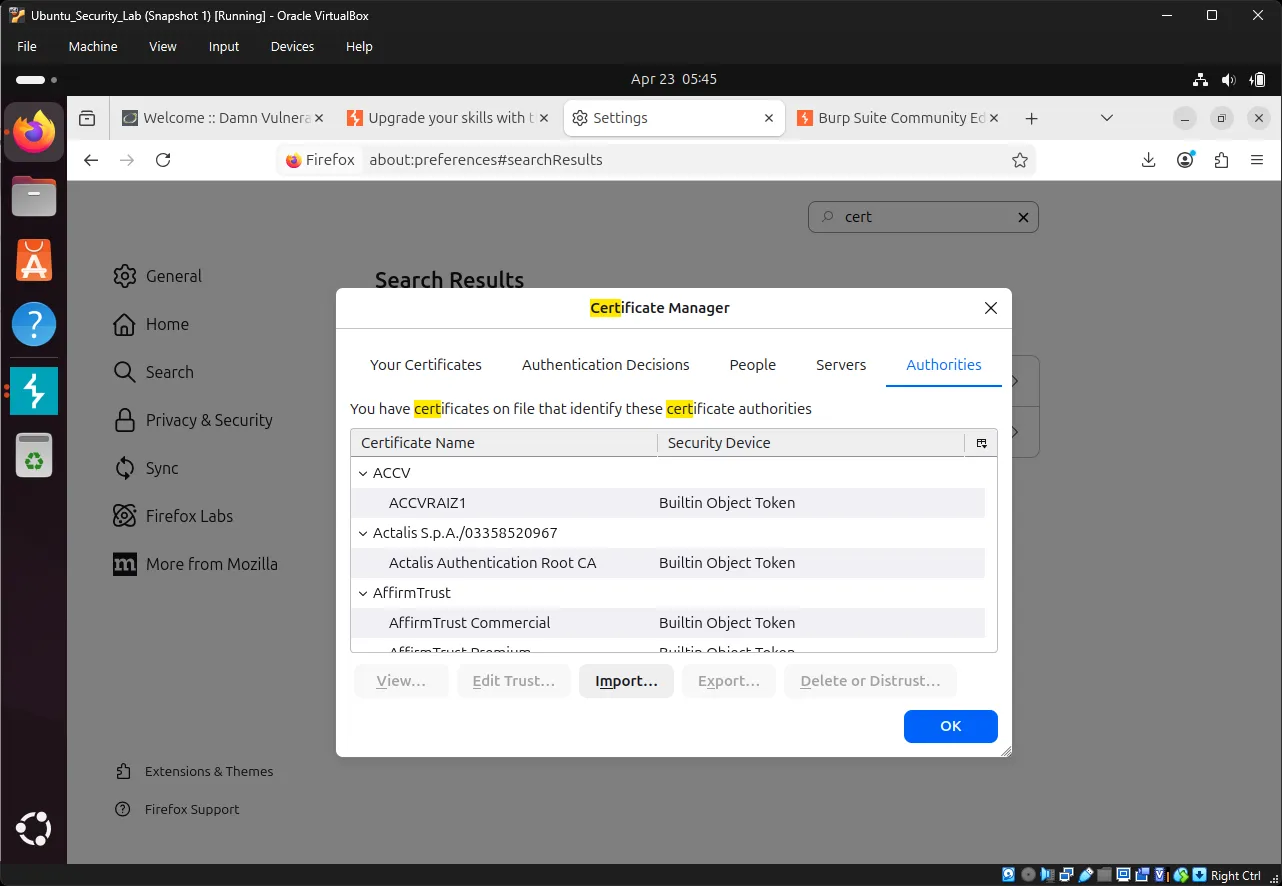Switch to the Your Certificates tab
Image resolution: width=1282 pixels, height=886 pixels.
pyautogui.click(x=426, y=365)
